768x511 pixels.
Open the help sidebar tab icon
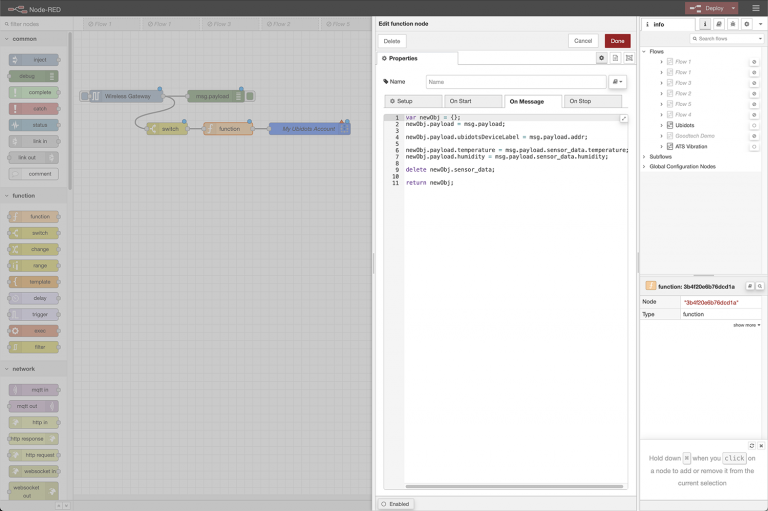719,24
